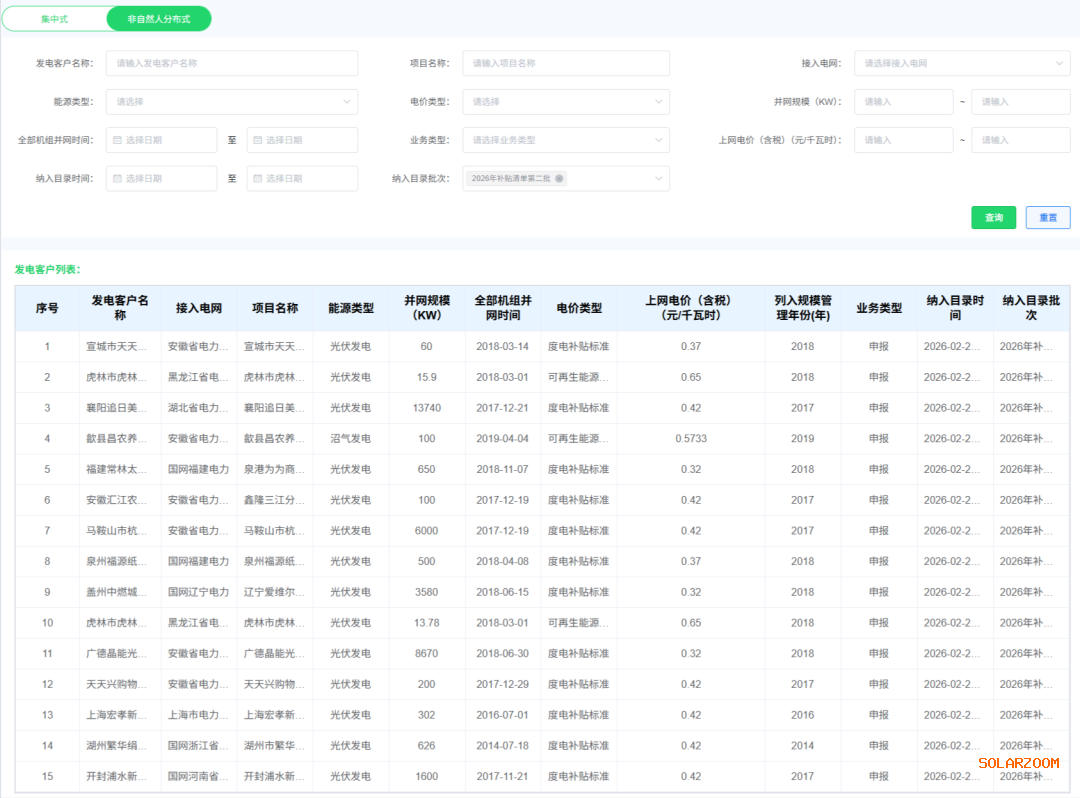The height and width of the screenshot is (798, 1080).
Task: Click calendar icon in 纳入目录时间 start date
Action: tap(117, 179)
